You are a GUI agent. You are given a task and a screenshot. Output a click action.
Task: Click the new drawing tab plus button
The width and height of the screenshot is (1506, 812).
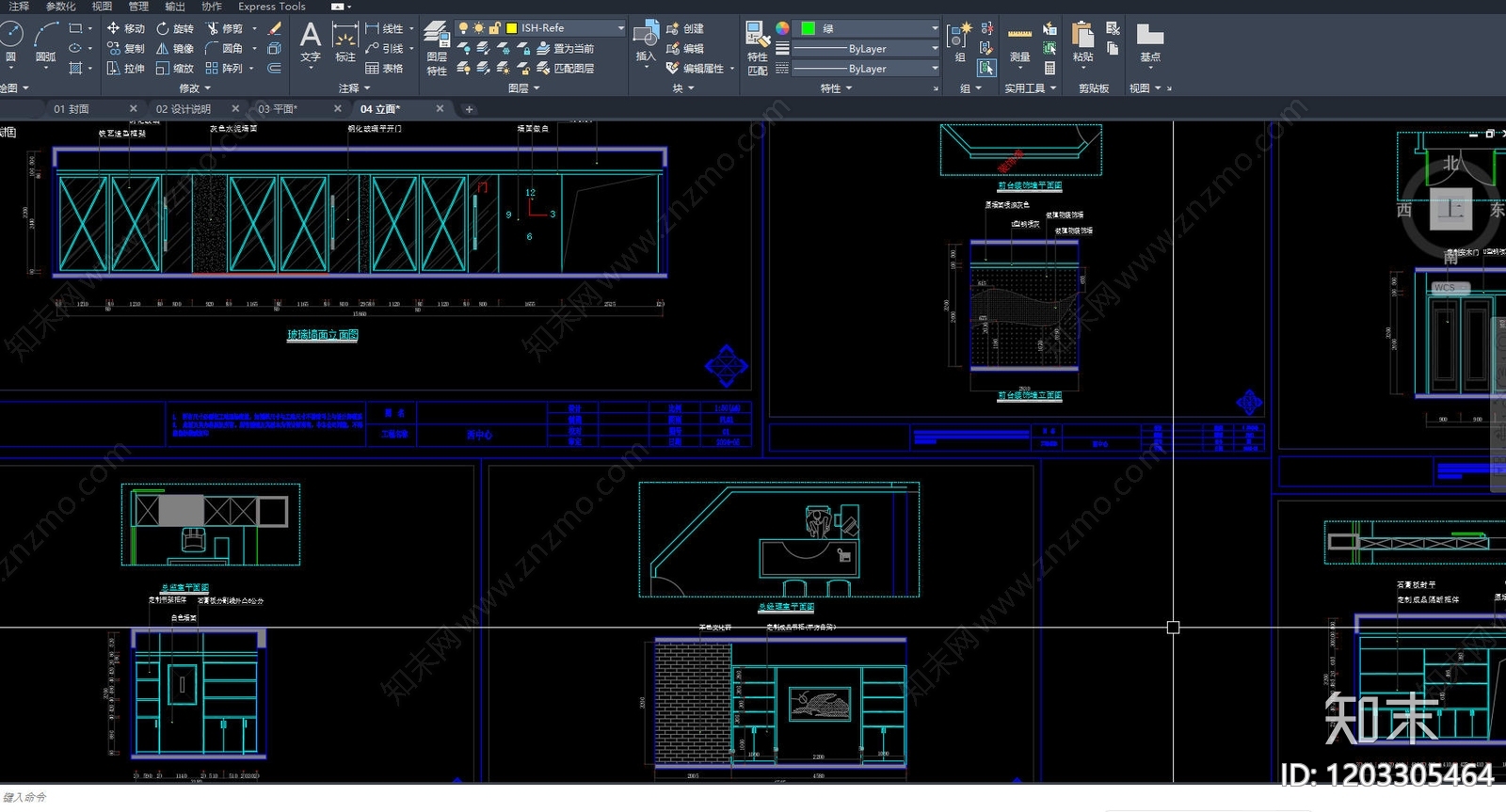click(469, 109)
